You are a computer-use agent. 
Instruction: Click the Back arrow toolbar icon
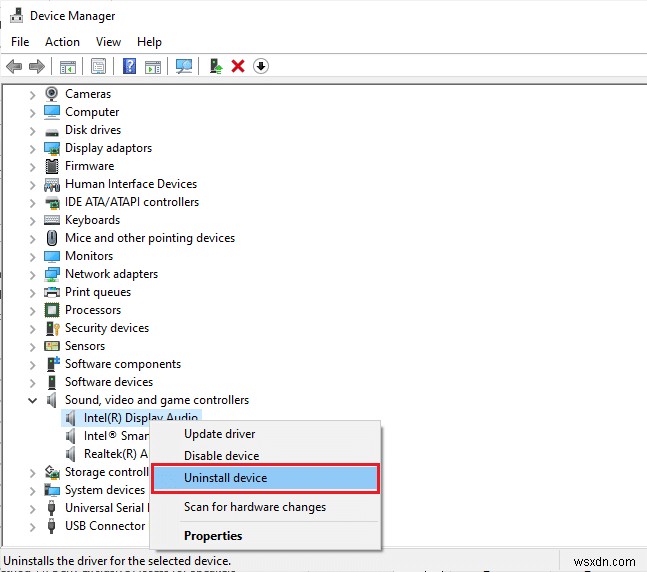pos(14,66)
